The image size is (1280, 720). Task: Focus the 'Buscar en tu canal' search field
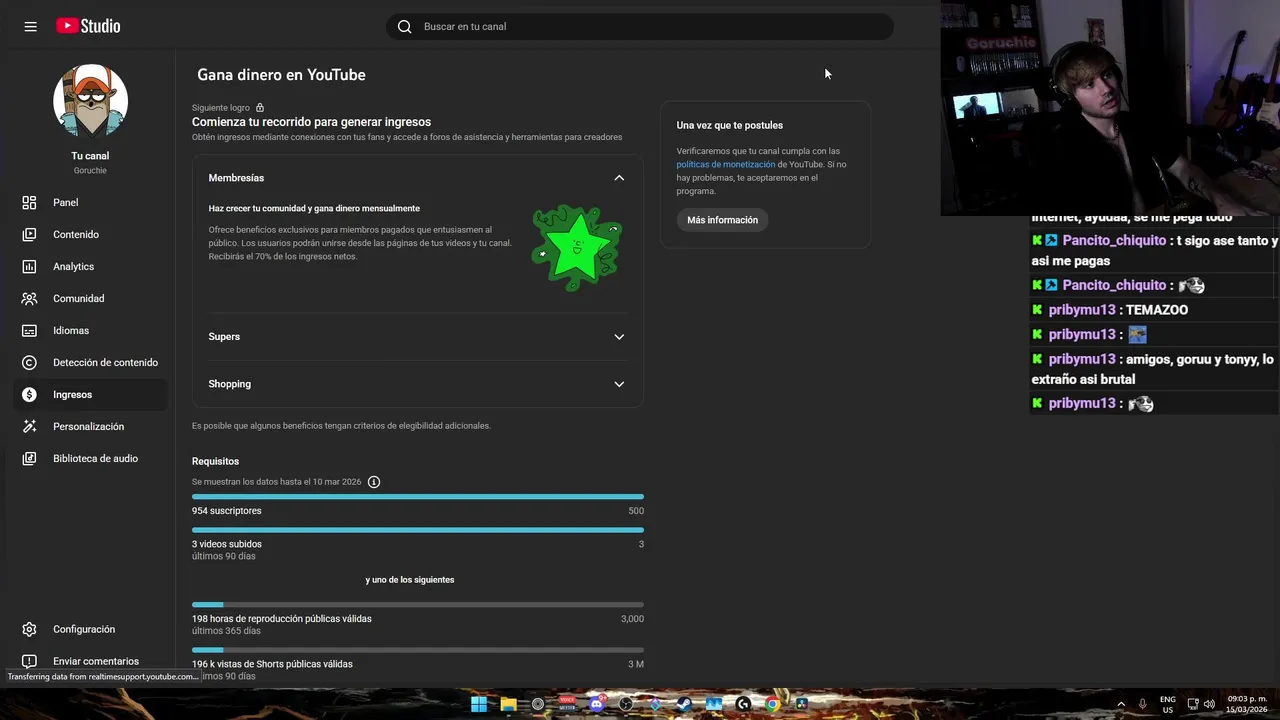tap(640, 27)
